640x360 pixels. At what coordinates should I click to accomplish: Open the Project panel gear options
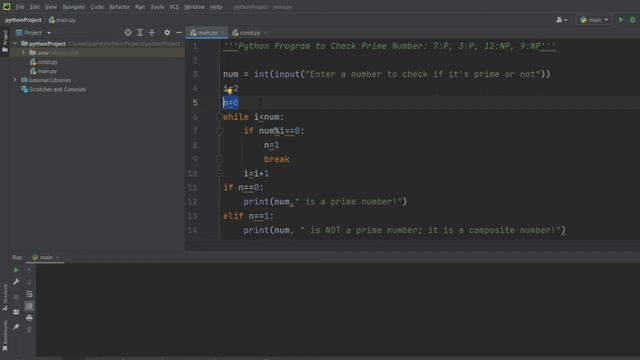click(167, 33)
